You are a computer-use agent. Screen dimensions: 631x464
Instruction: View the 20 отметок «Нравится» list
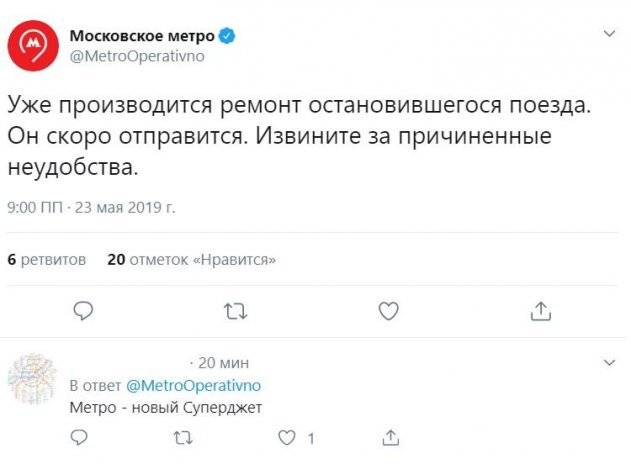point(191,260)
